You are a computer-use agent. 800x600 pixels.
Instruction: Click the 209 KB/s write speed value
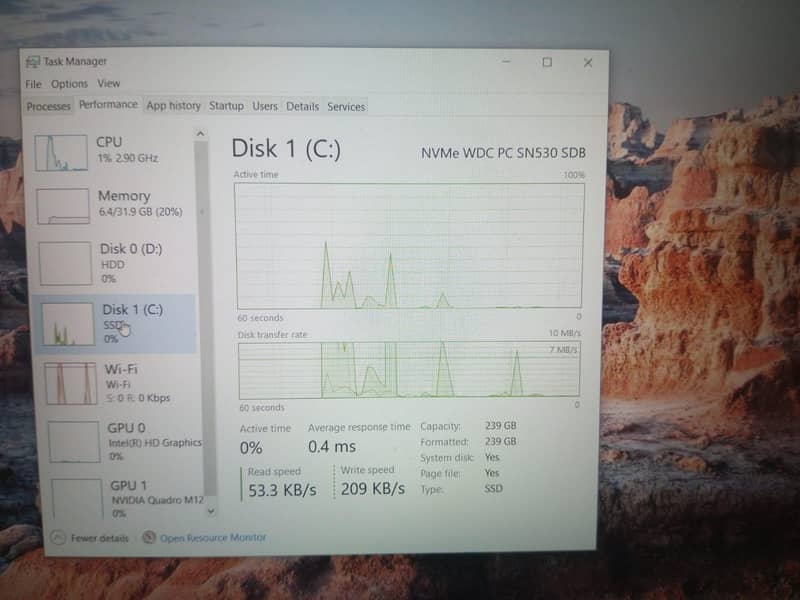click(373, 489)
